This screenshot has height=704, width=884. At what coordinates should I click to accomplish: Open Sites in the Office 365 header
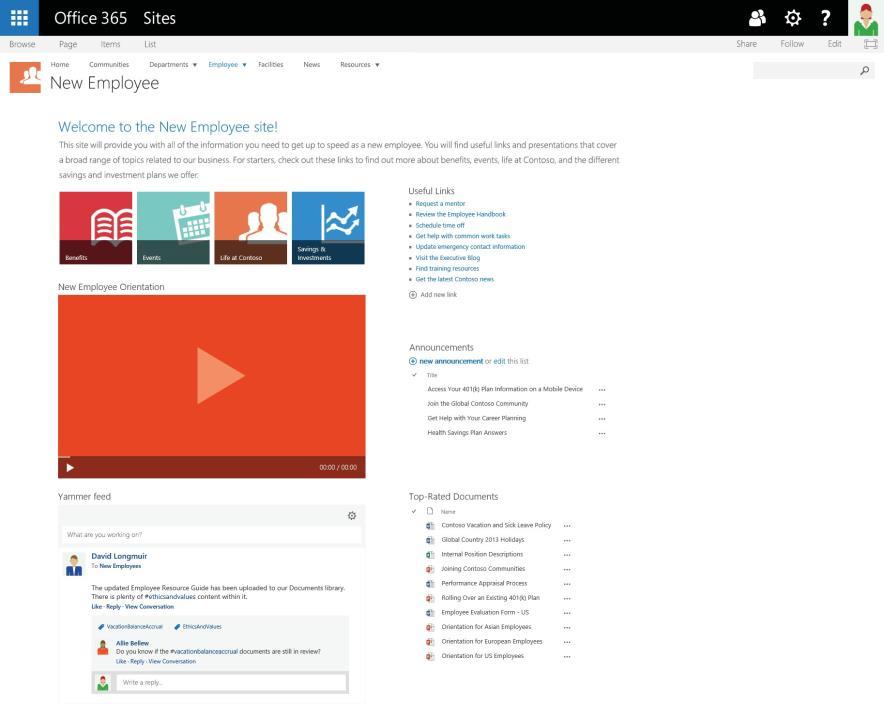coord(160,18)
